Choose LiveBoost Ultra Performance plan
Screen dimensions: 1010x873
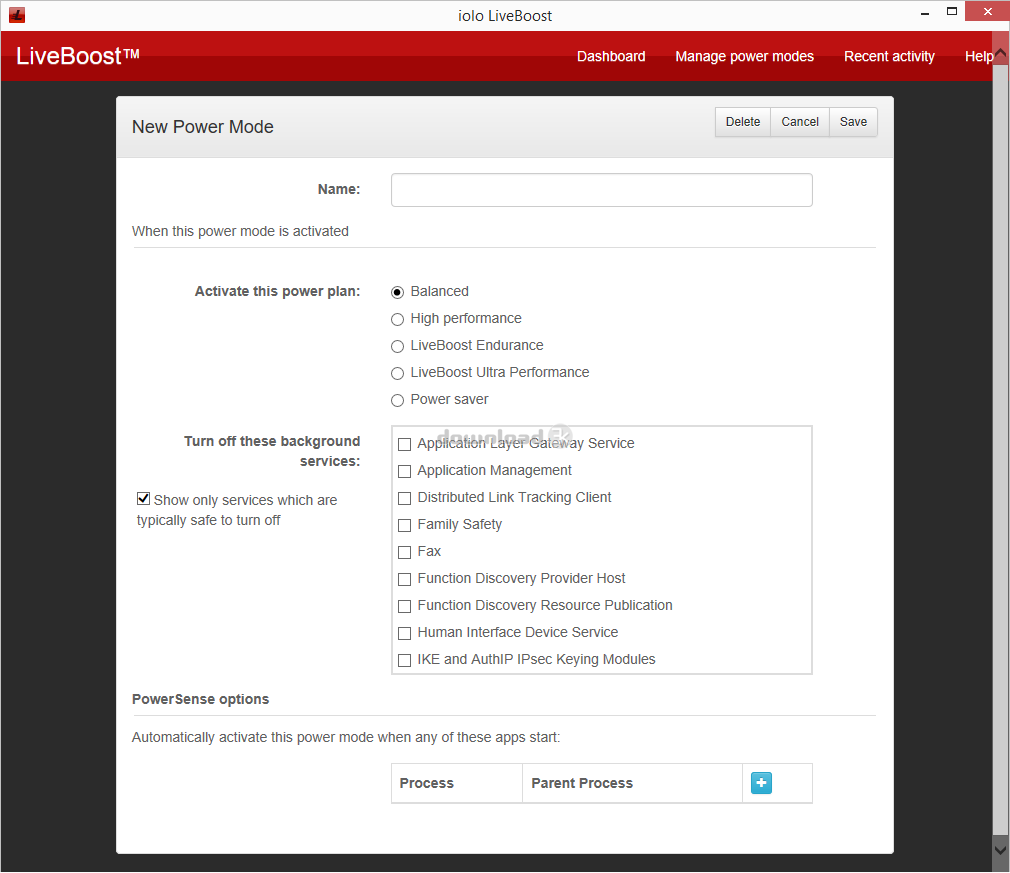[x=397, y=374]
